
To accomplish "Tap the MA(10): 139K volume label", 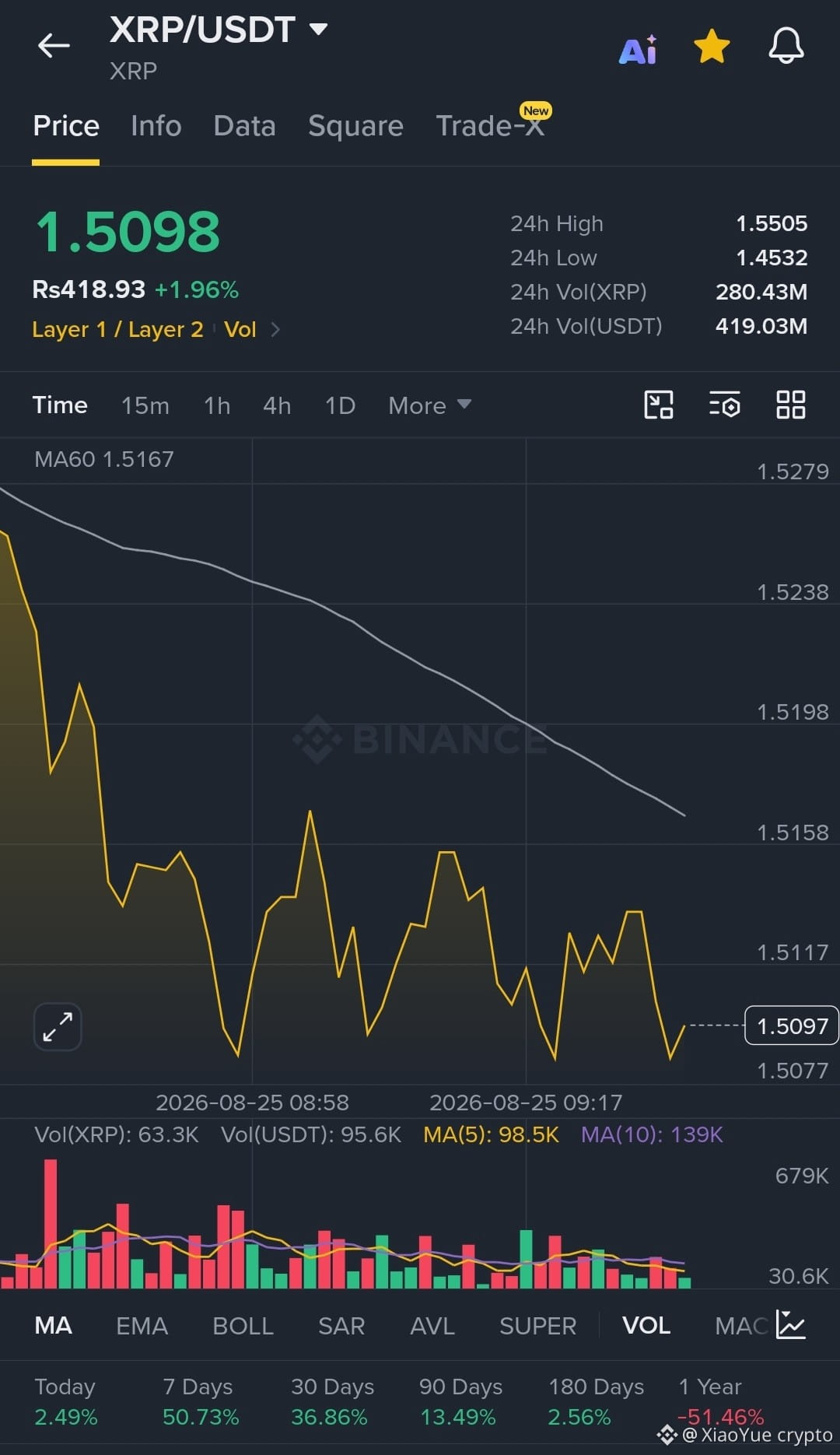I will (x=652, y=1134).
